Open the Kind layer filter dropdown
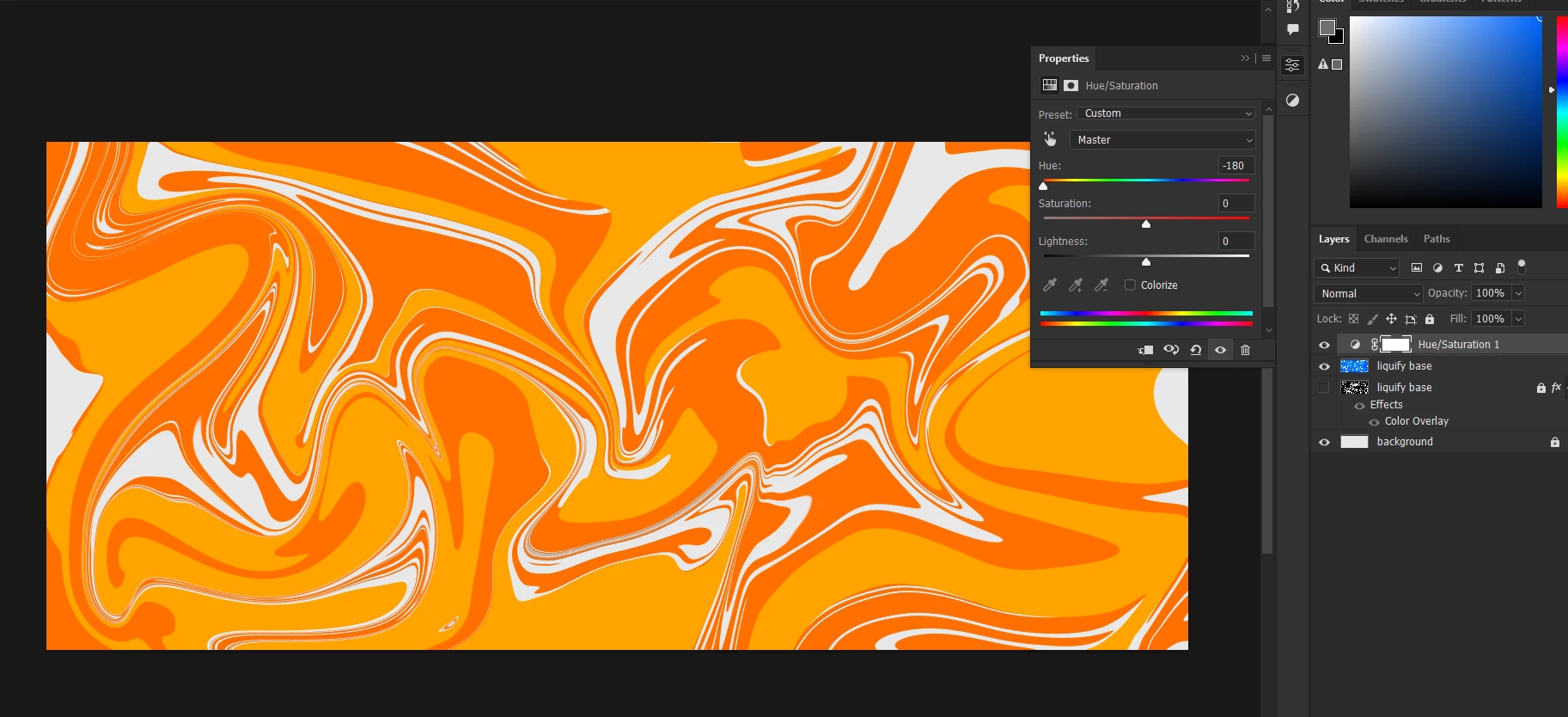Viewport: 1568px width, 717px height. click(x=1358, y=268)
